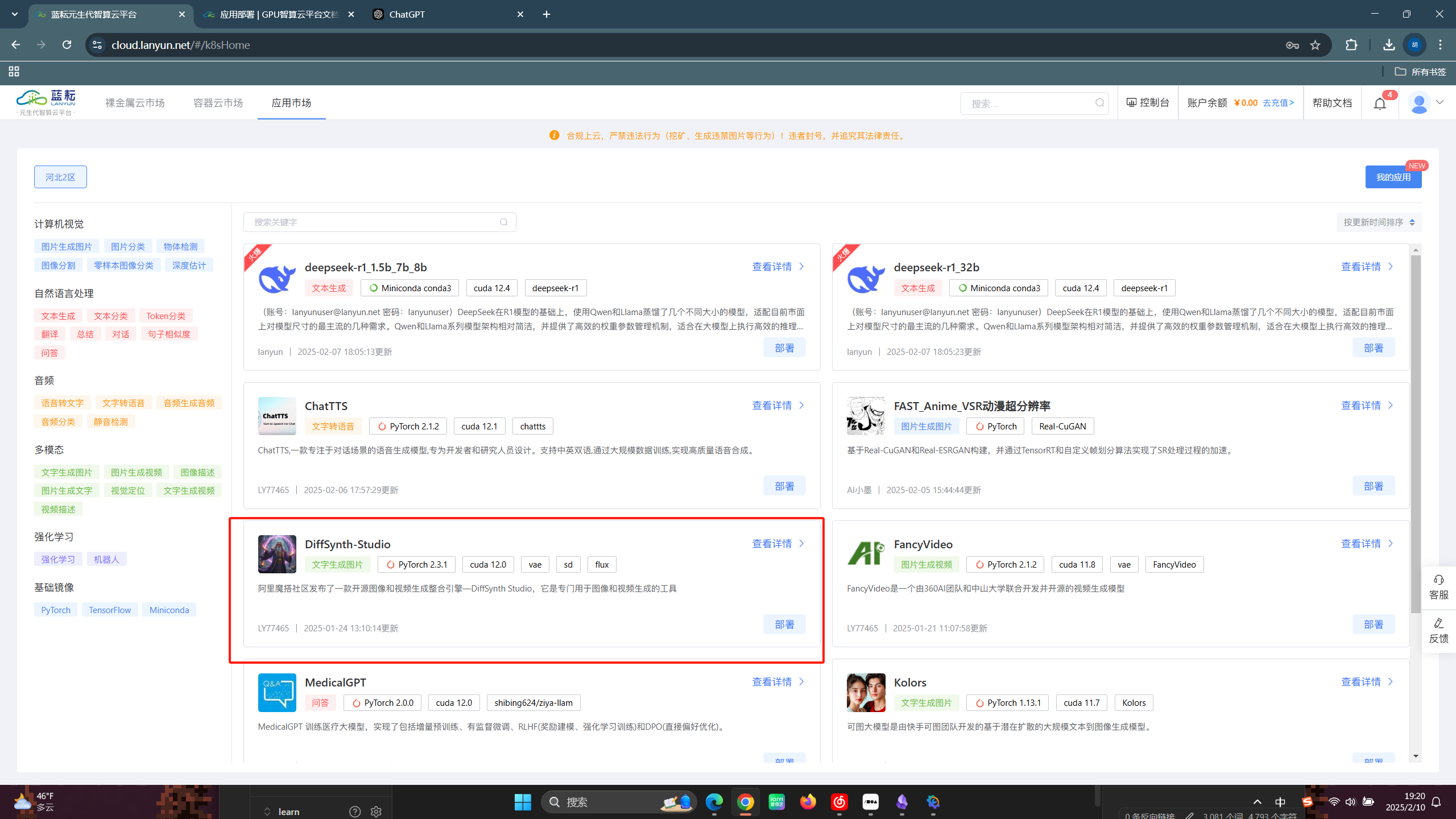The width and height of the screenshot is (1456, 819).
Task: Click the notification bell icon
Action: click(1380, 104)
